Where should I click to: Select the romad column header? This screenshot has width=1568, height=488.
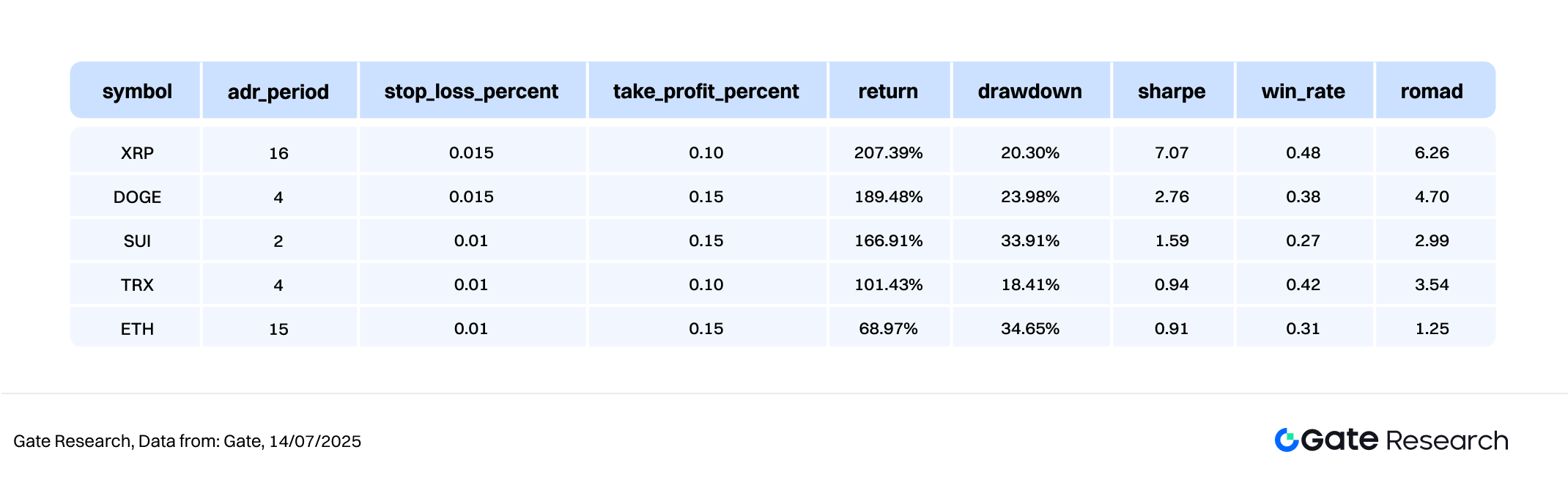(1432, 91)
